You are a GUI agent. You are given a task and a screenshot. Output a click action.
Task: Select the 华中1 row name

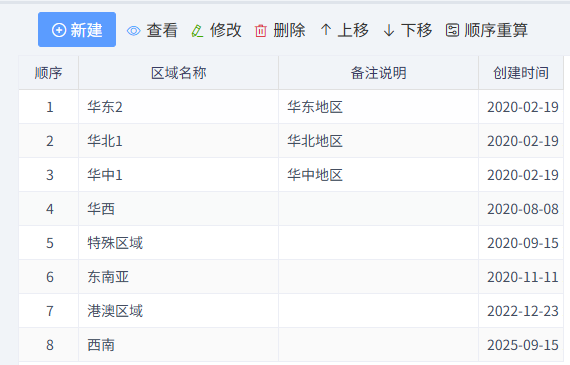pos(105,175)
